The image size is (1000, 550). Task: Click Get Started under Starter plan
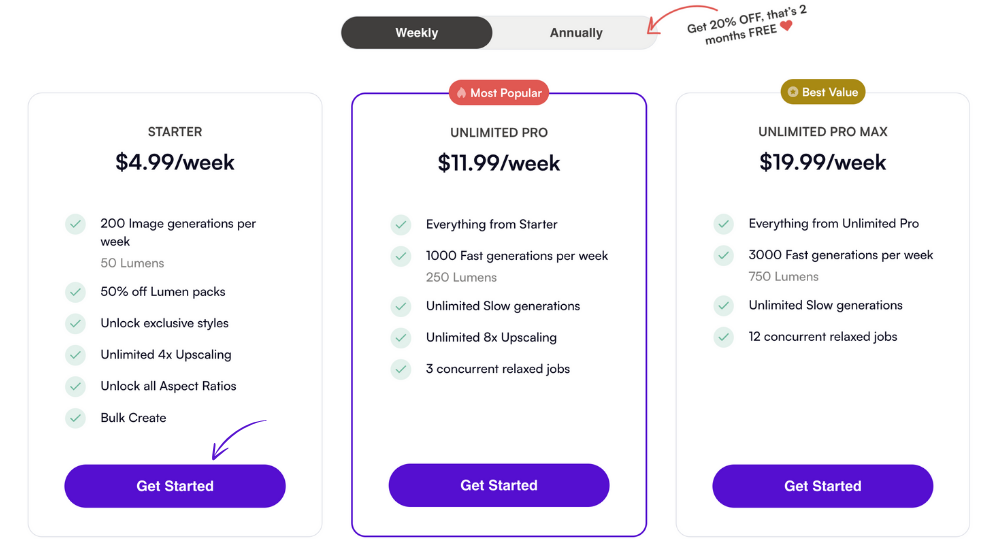click(x=175, y=486)
